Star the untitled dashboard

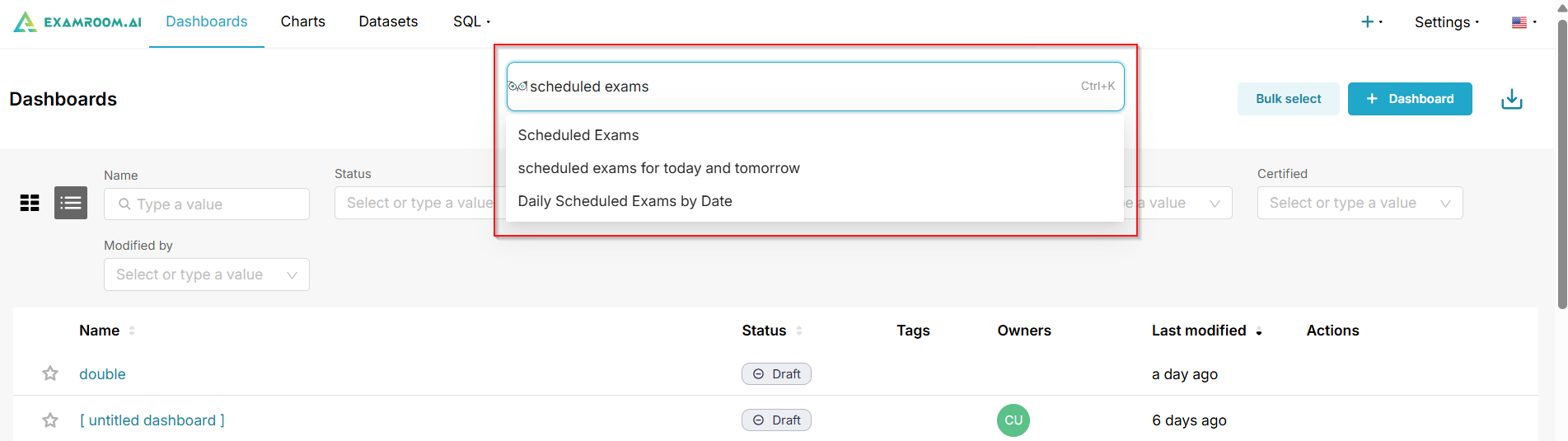[50, 420]
